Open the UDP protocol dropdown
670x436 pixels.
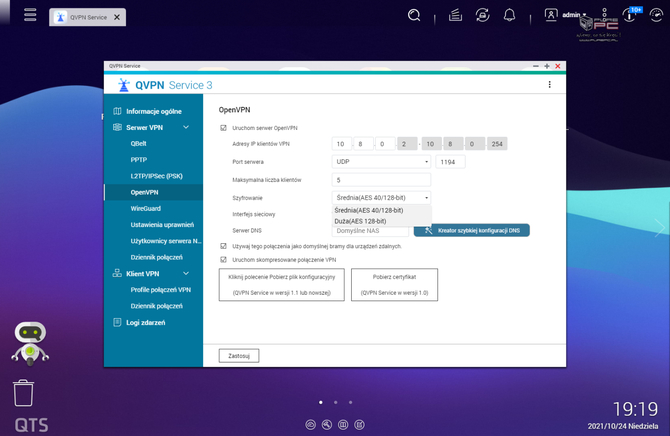click(381, 162)
